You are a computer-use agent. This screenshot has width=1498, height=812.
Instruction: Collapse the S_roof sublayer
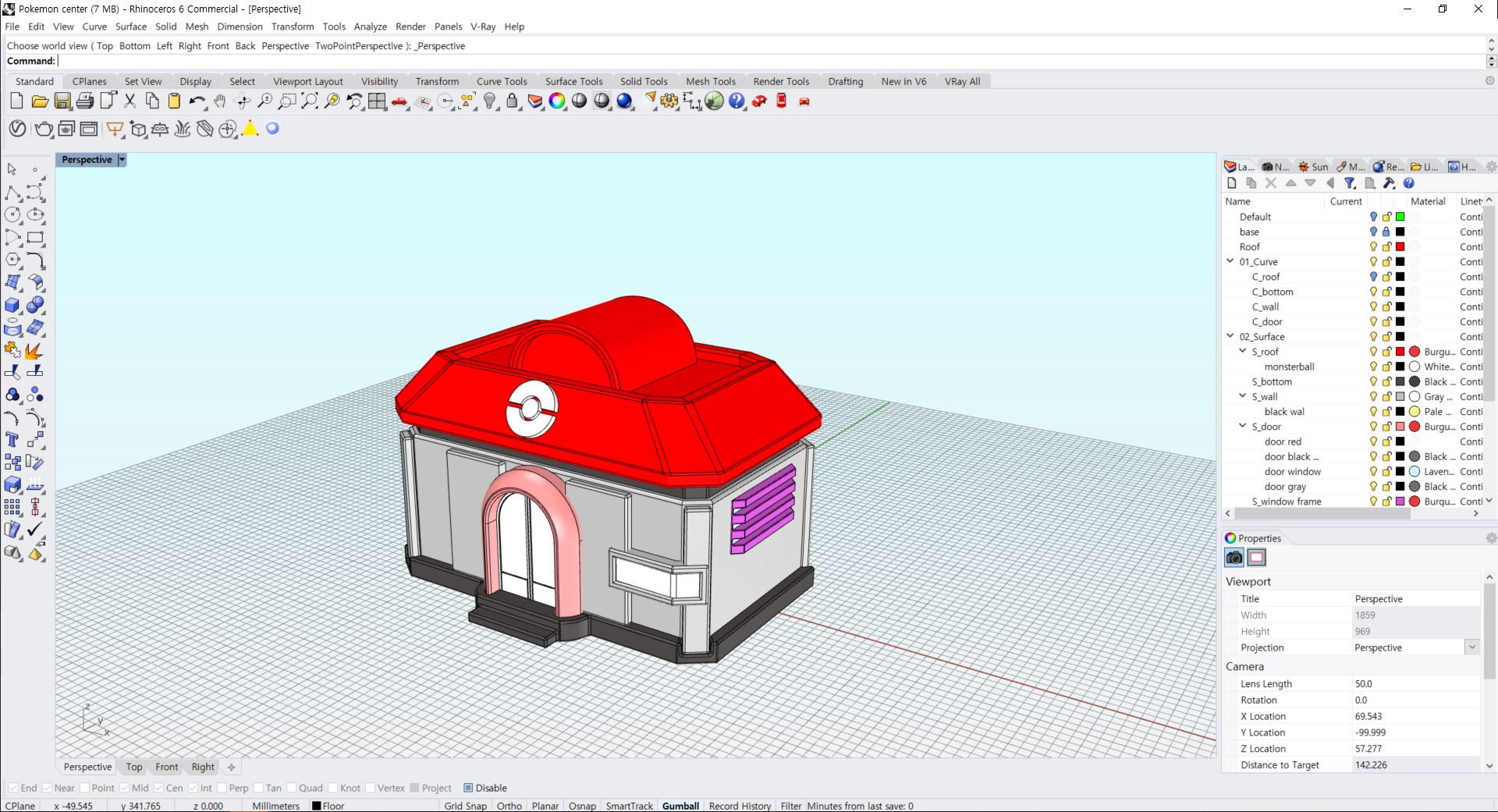click(x=1243, y=351)
